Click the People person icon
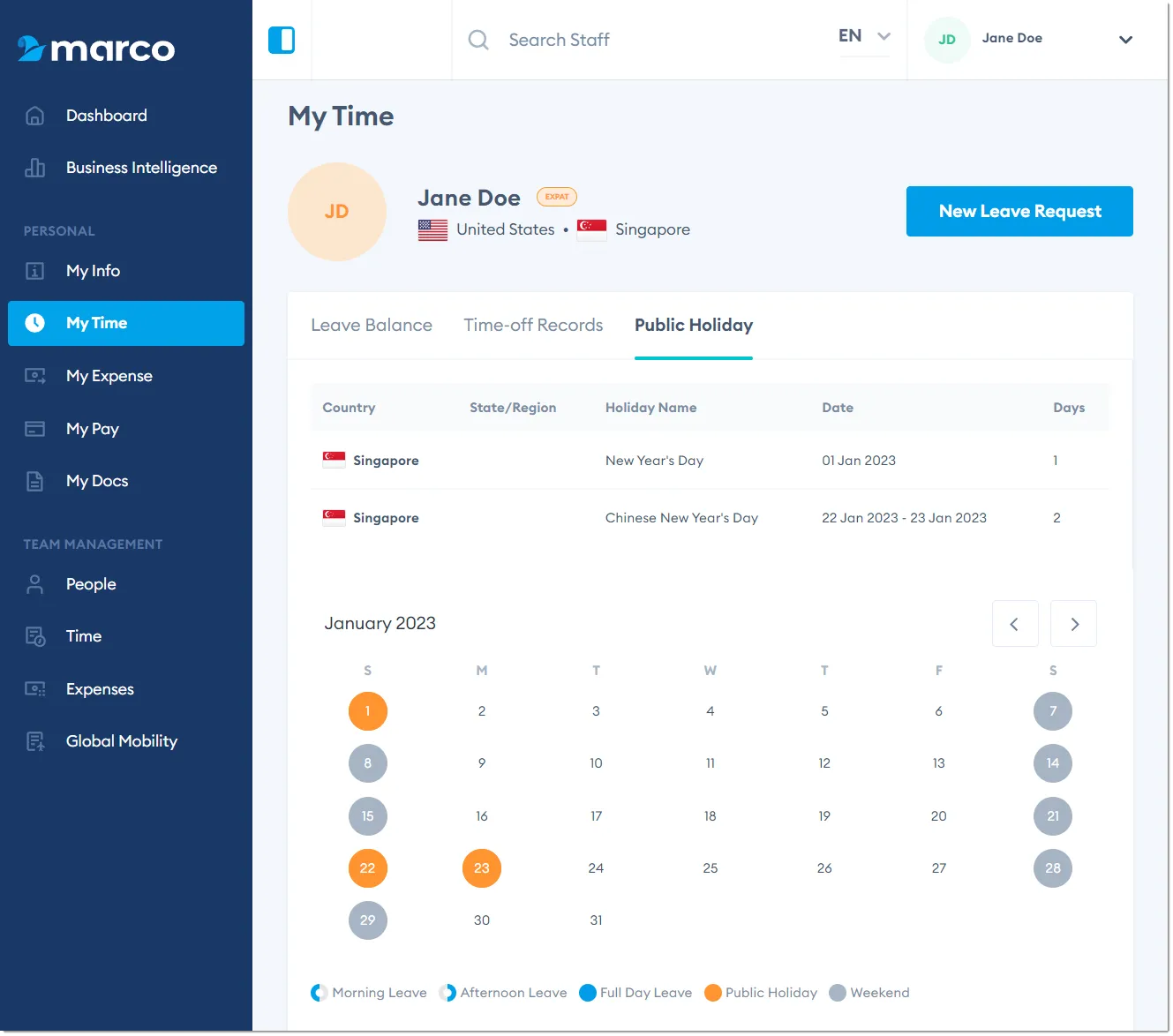 pyautogui.click(x=34, y=584)
